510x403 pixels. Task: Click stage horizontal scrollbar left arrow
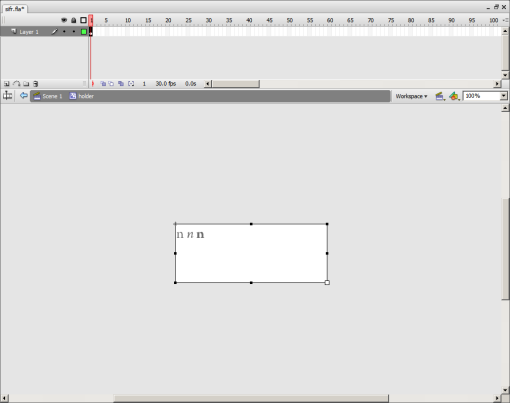click(x=4, y=398)
